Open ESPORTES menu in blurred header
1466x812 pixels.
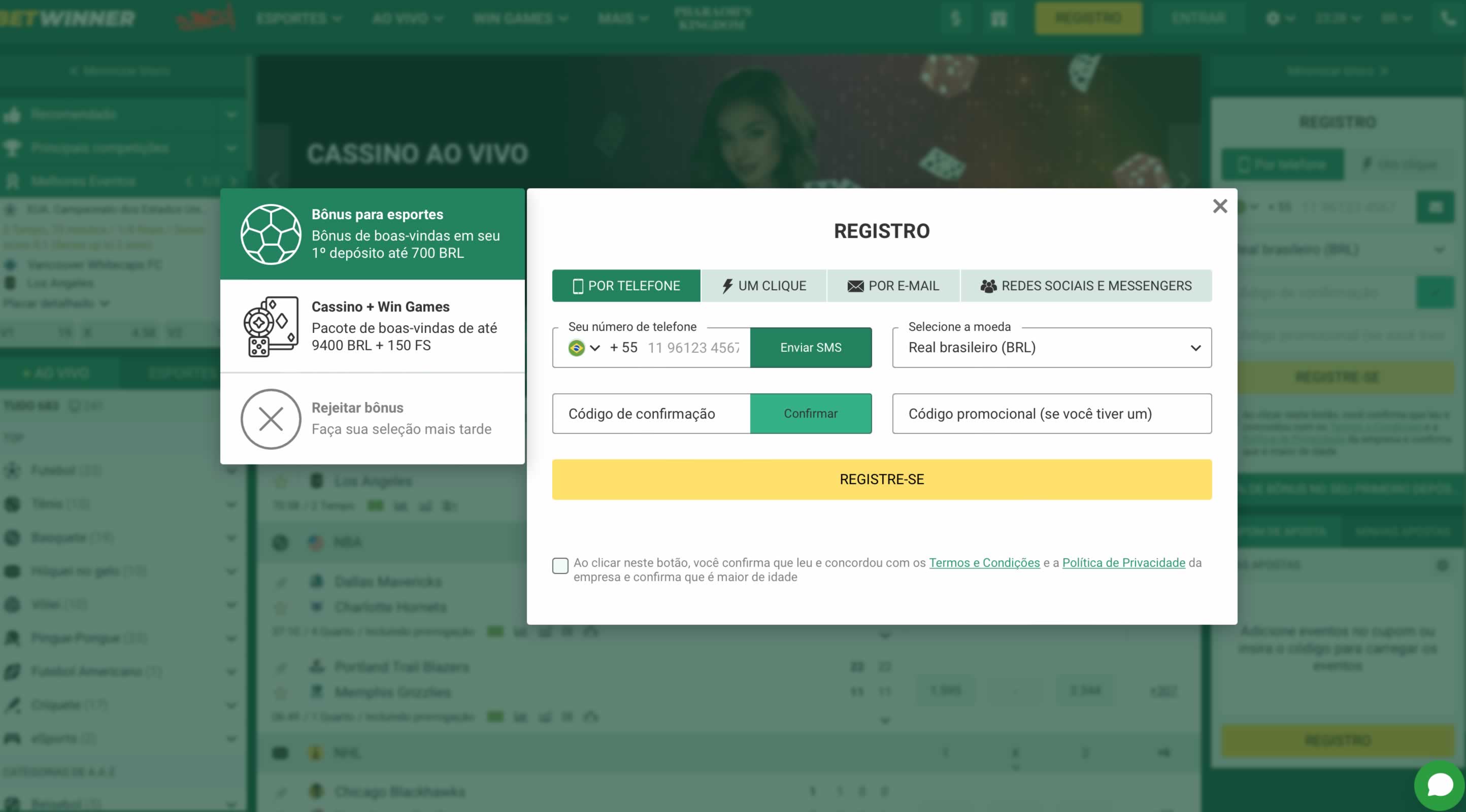(299, 18)
